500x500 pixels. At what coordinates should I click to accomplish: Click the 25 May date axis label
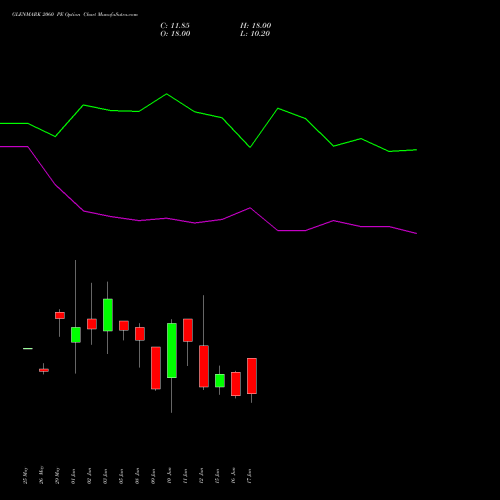tap(25, 476)
